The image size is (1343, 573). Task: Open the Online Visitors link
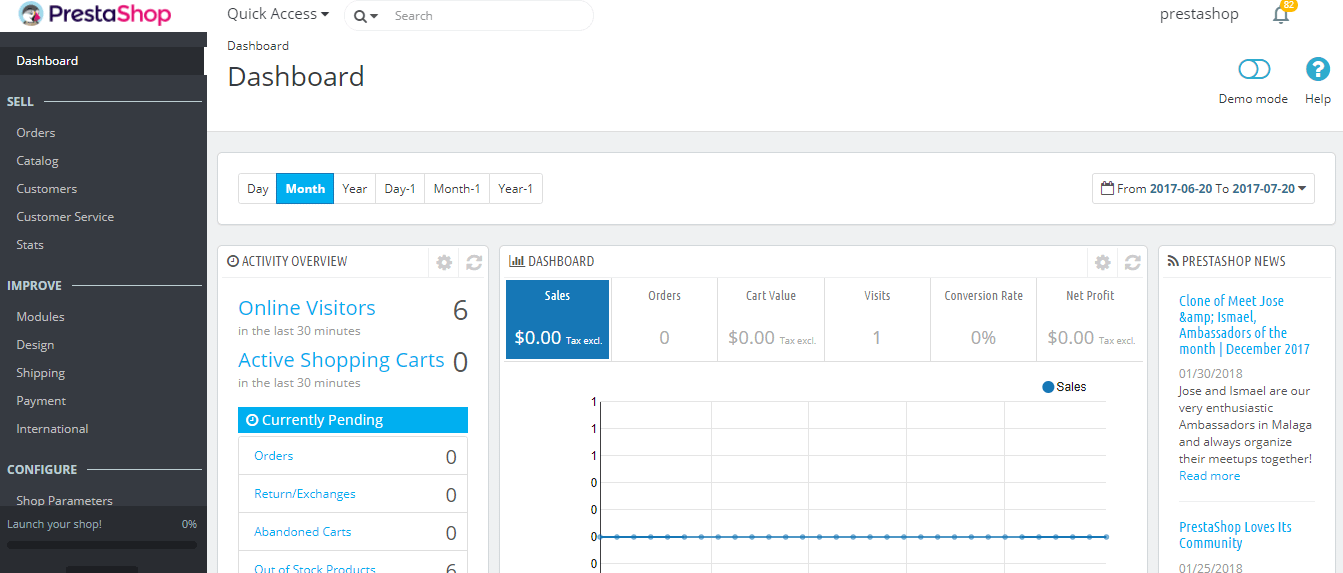pyautogui.click(x=307, y=308)
